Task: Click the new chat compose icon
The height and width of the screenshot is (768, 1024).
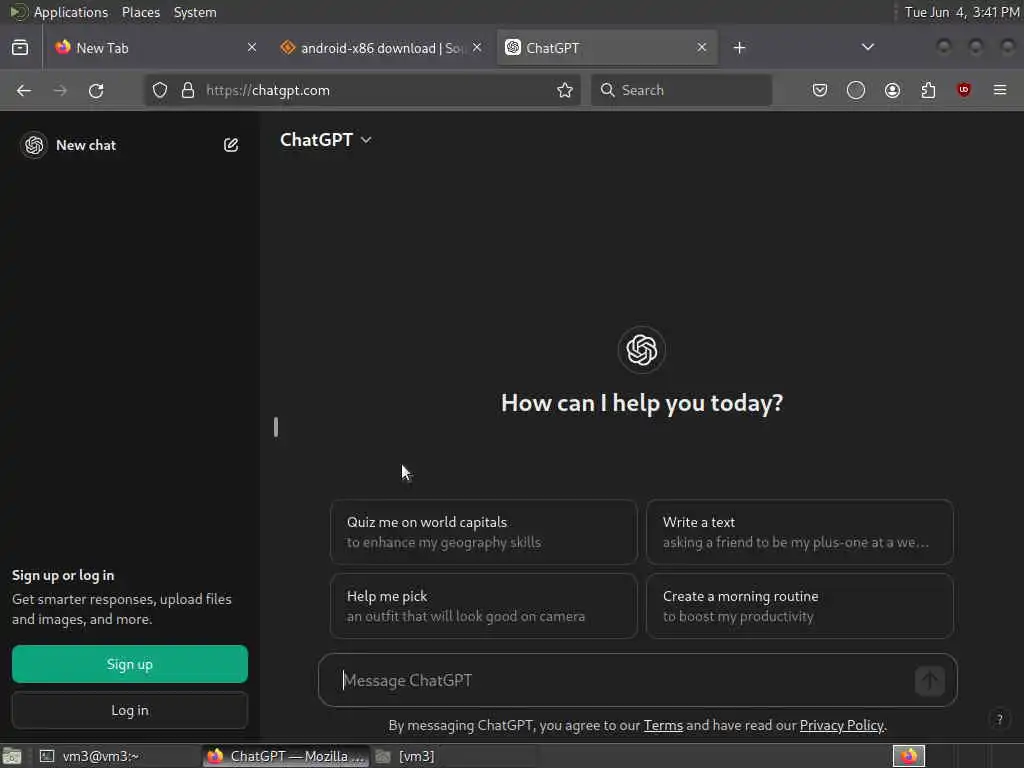Action: tap(231, 145)
